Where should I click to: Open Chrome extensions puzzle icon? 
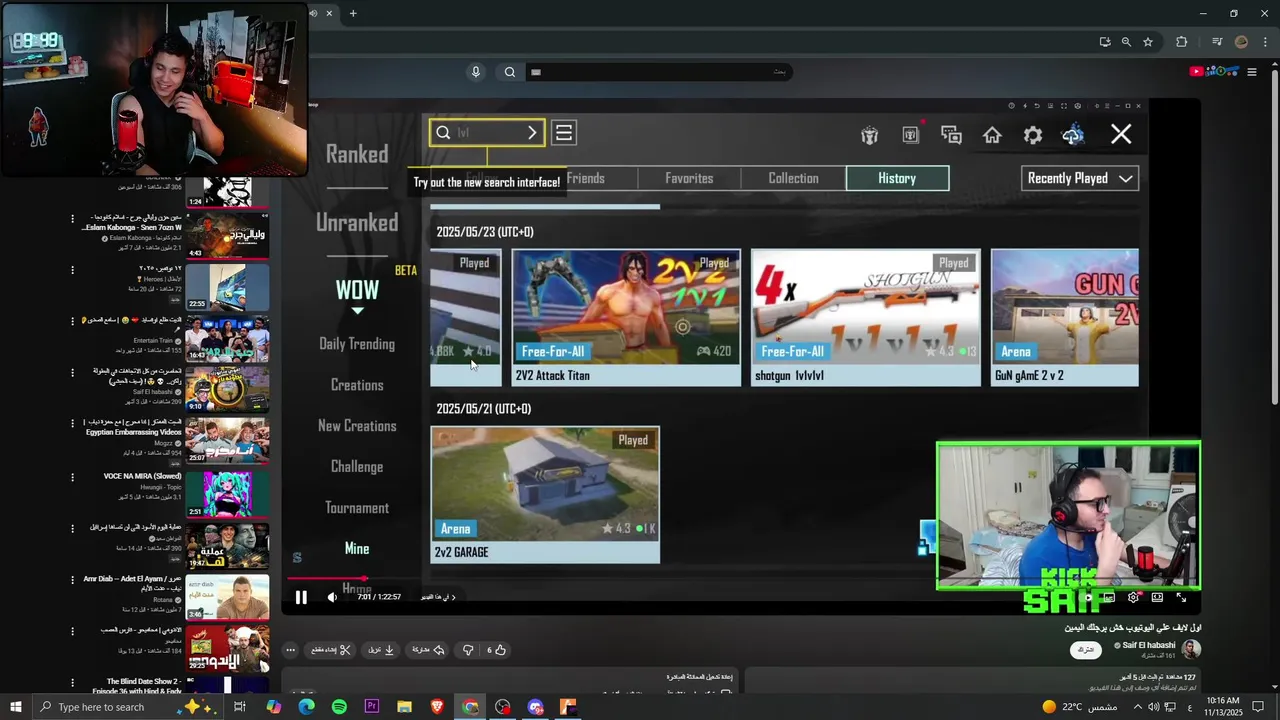[x=1182, y=42]
